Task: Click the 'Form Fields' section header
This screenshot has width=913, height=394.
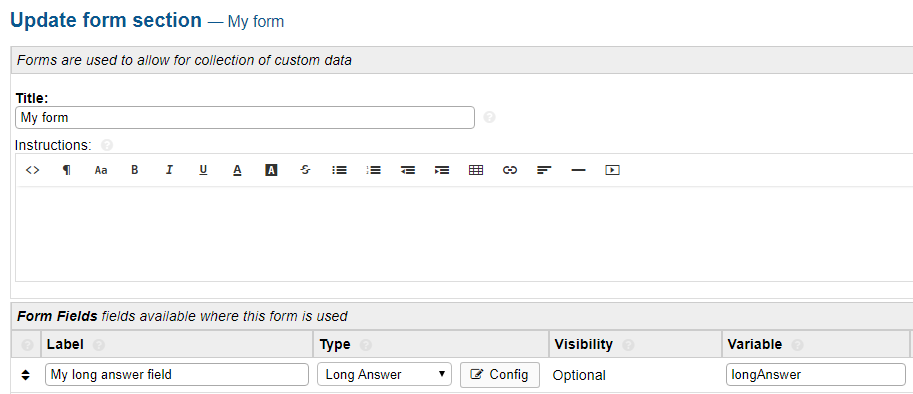Action: tap(57, 316)
